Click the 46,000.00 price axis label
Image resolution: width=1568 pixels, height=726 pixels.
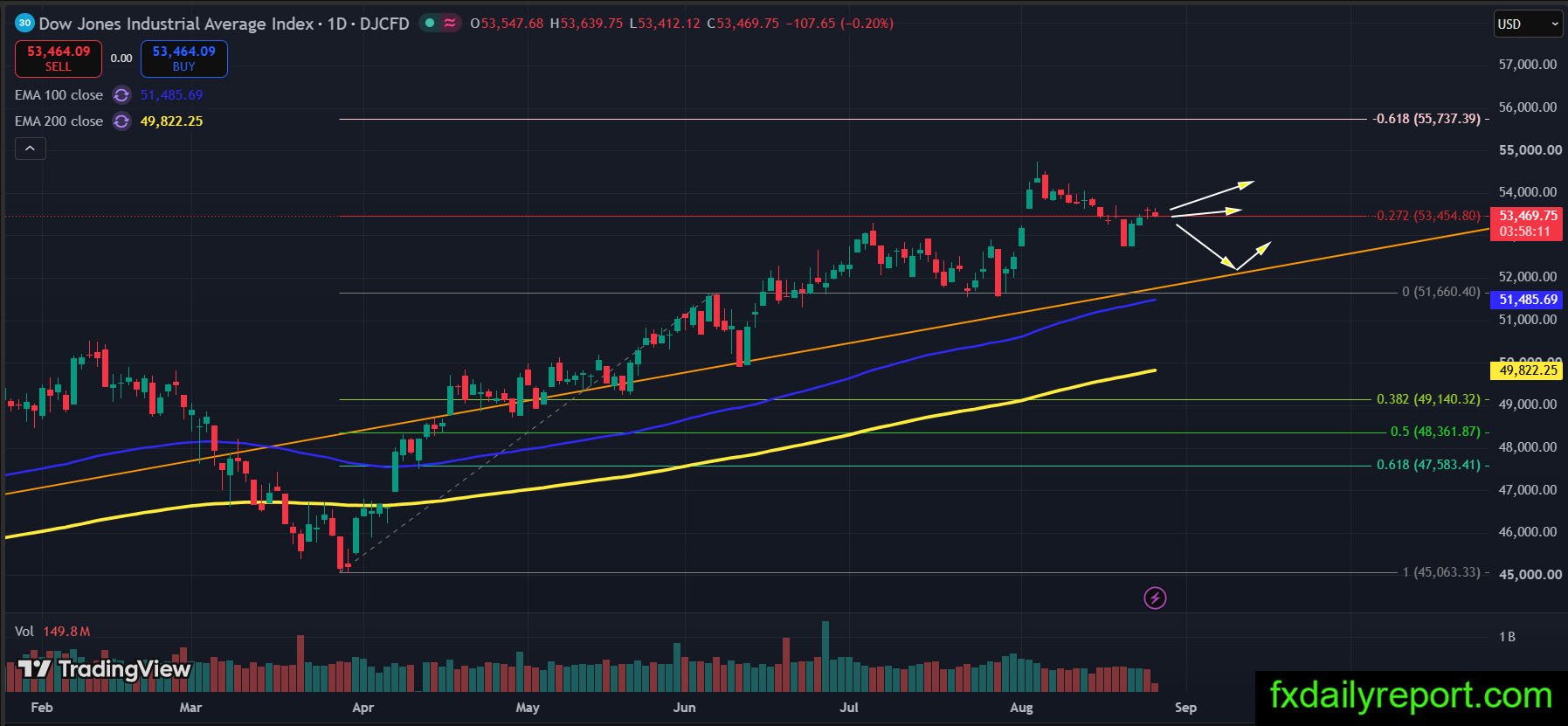(x=1528, y=532)
